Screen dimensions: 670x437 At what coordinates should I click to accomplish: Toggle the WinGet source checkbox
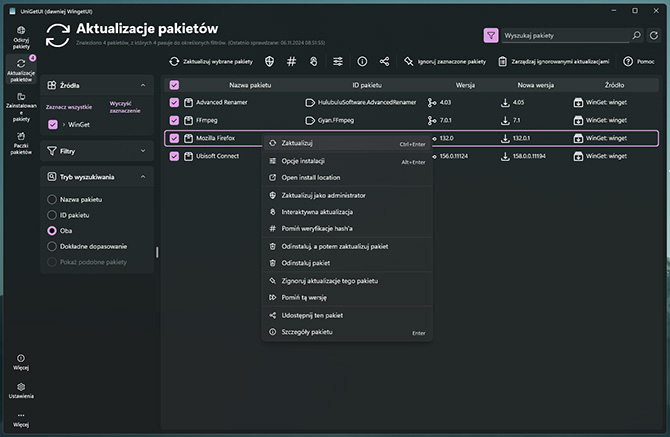pos(53,125)
